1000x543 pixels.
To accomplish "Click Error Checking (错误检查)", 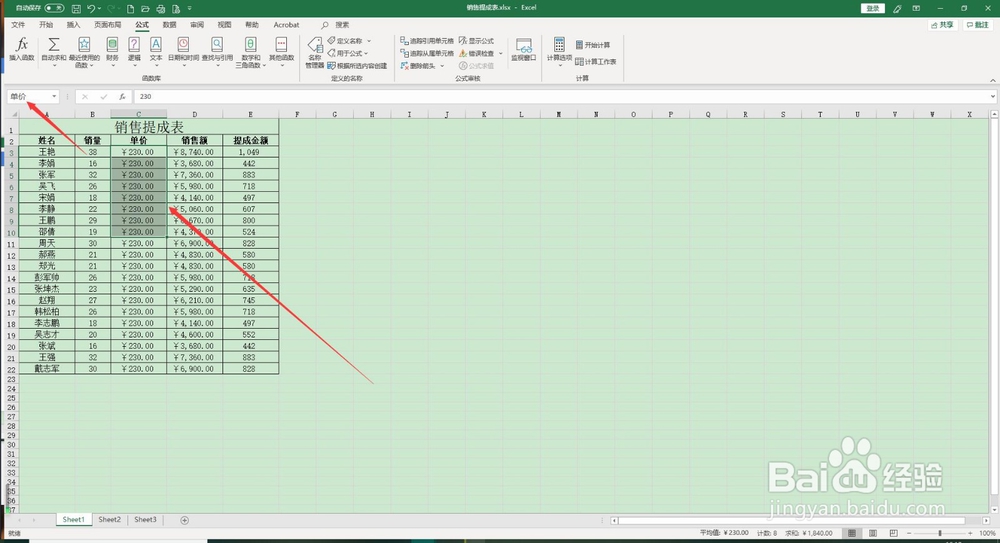I will [476, 53].
